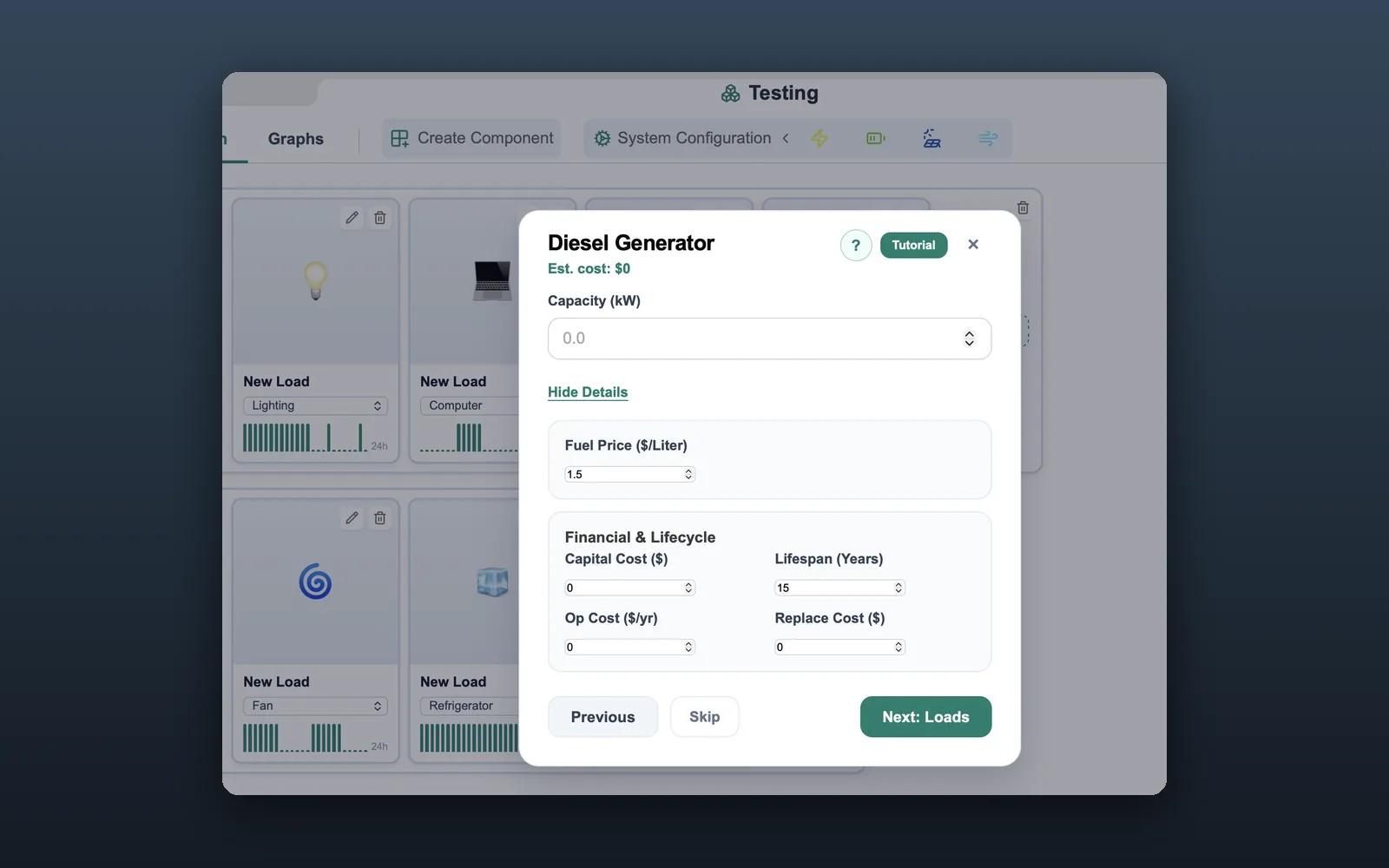Go back with the Previous button
This screenshot has height=868, width=1389.
coord(603,717)
